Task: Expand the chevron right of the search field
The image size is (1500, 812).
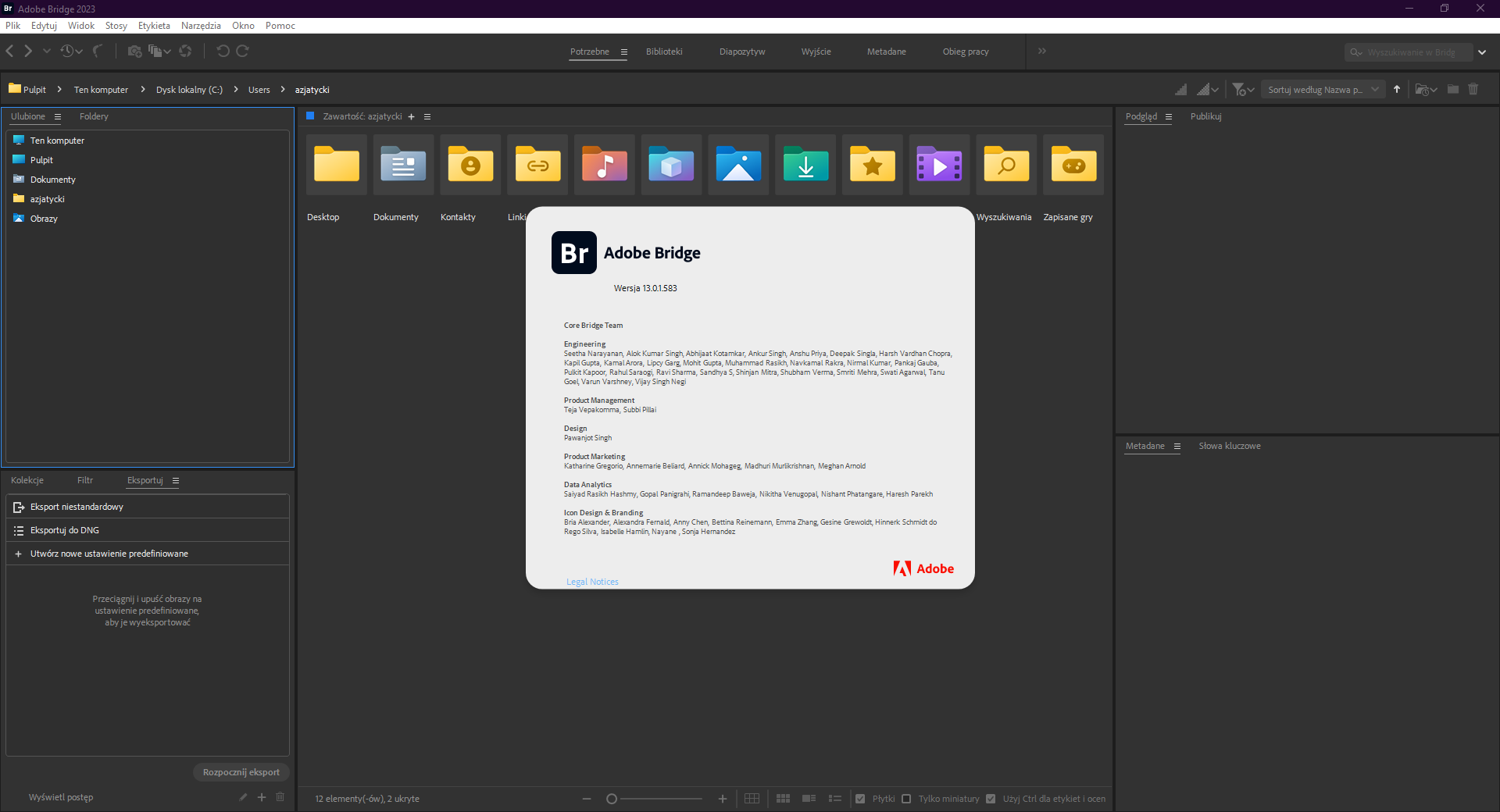Action: [1482, 52]
